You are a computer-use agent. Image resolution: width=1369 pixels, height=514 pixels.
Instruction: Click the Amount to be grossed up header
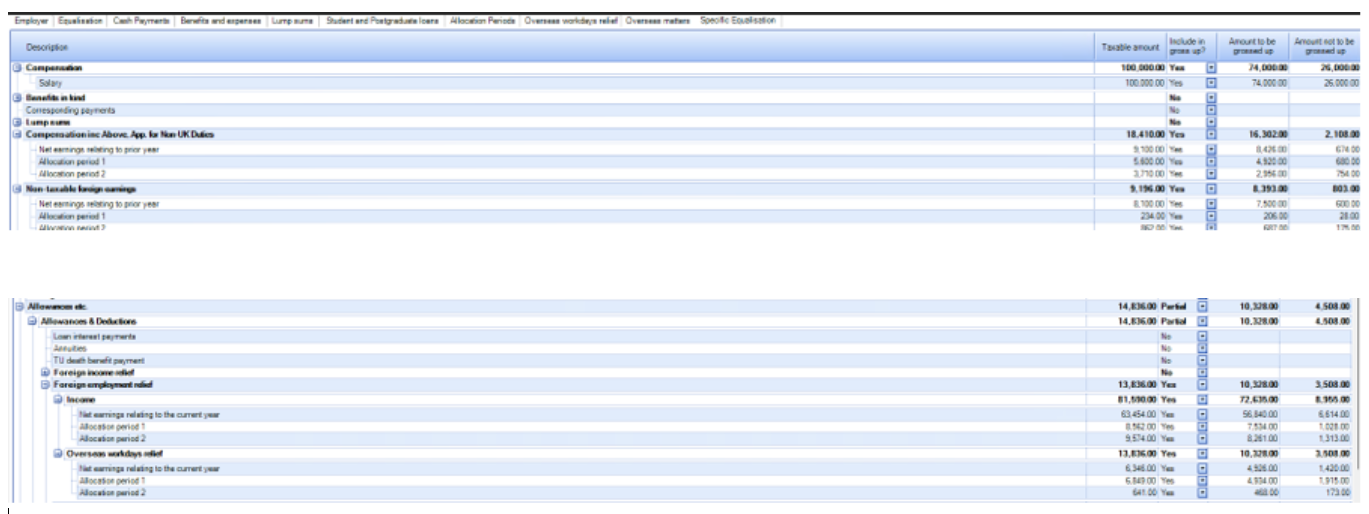click(x=1253, y=46)
